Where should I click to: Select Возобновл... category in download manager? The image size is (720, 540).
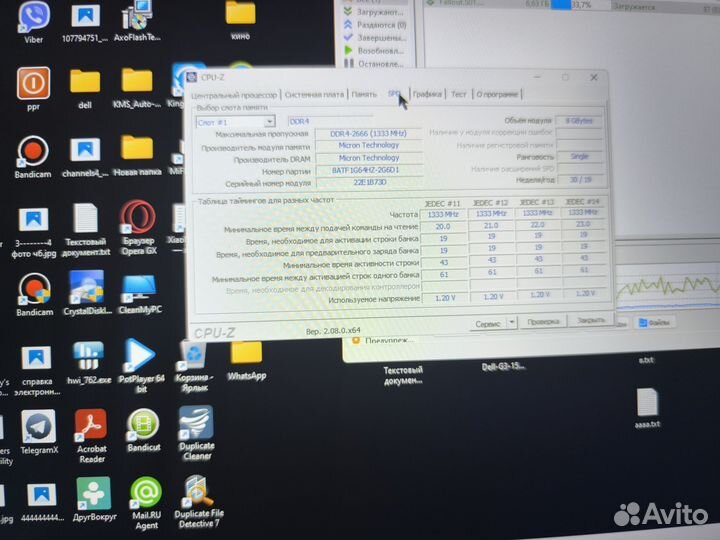point(375,50)
